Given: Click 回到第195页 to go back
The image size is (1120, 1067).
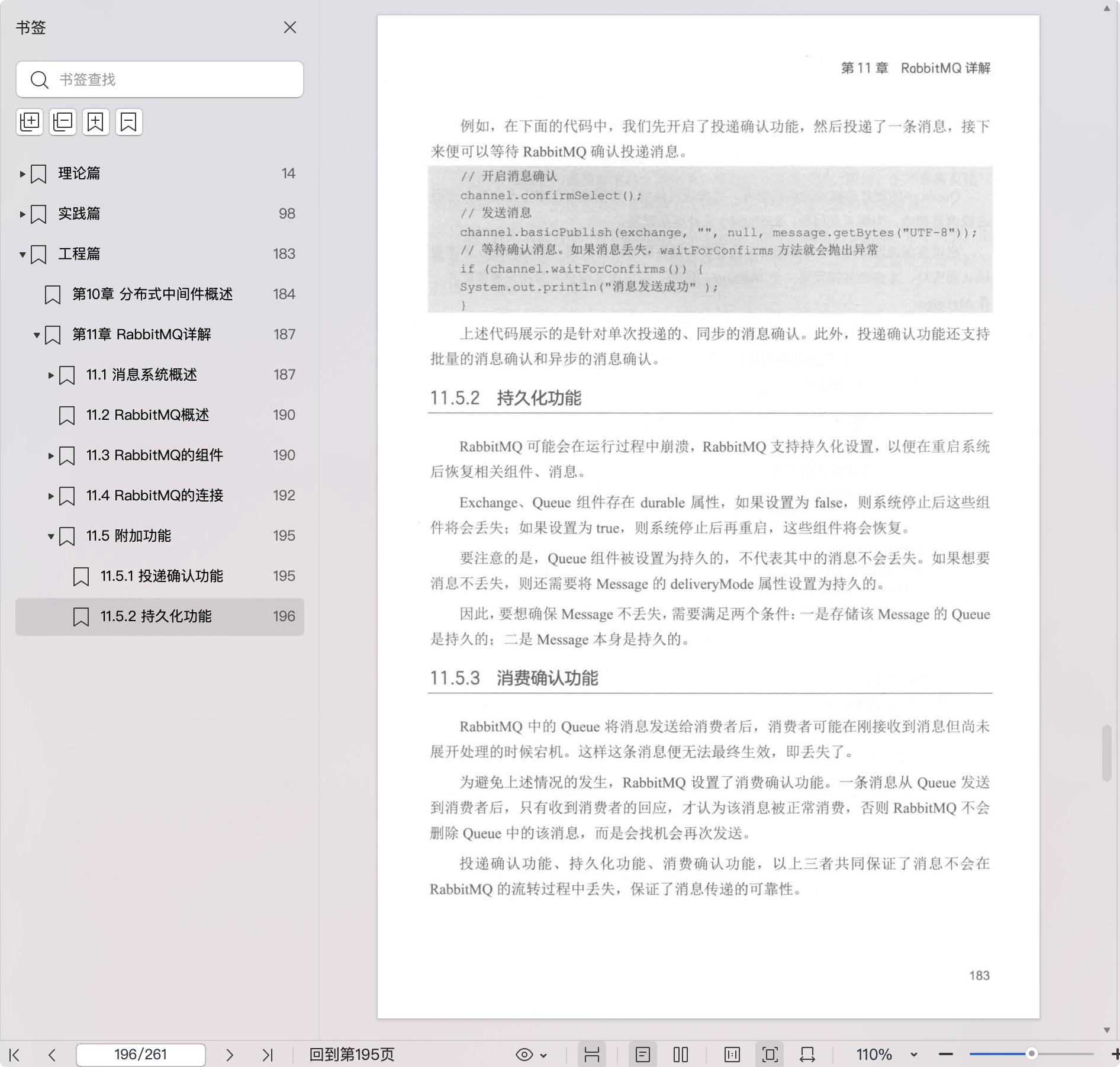Looking at the screenshot, I should (352, 1055).
